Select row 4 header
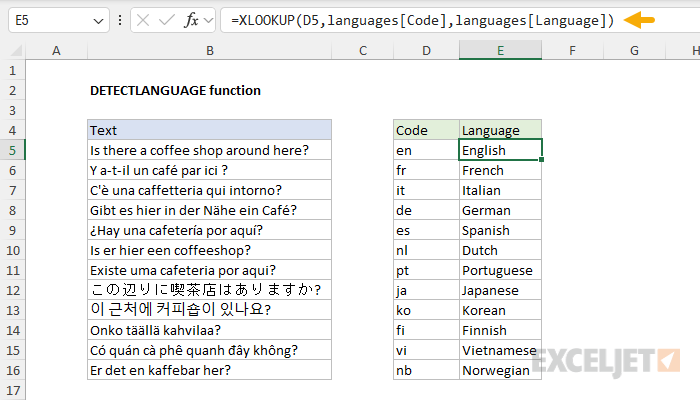The width and height of the screenshot is (700, 400). tap(12, 130)
